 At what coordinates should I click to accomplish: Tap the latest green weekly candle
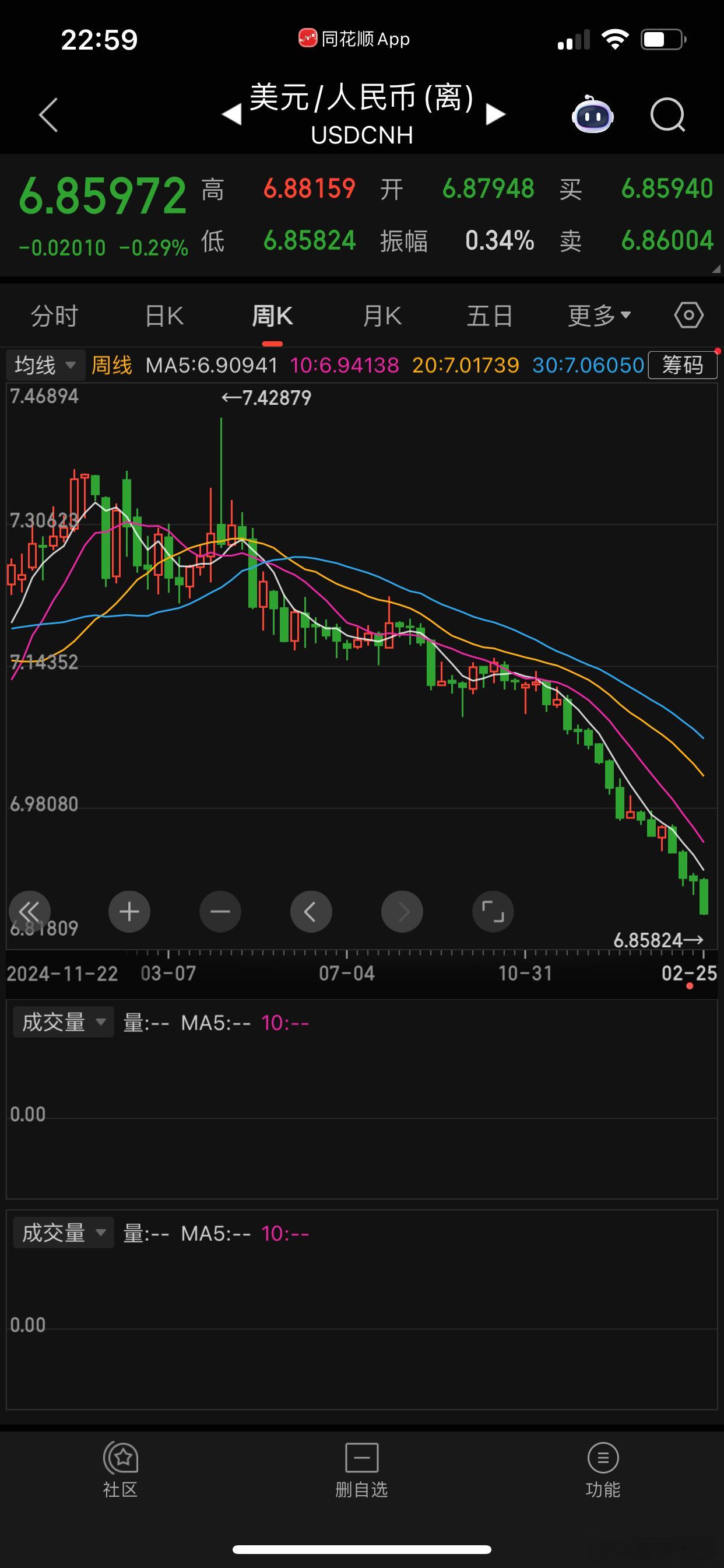click(x=704, y=896)
